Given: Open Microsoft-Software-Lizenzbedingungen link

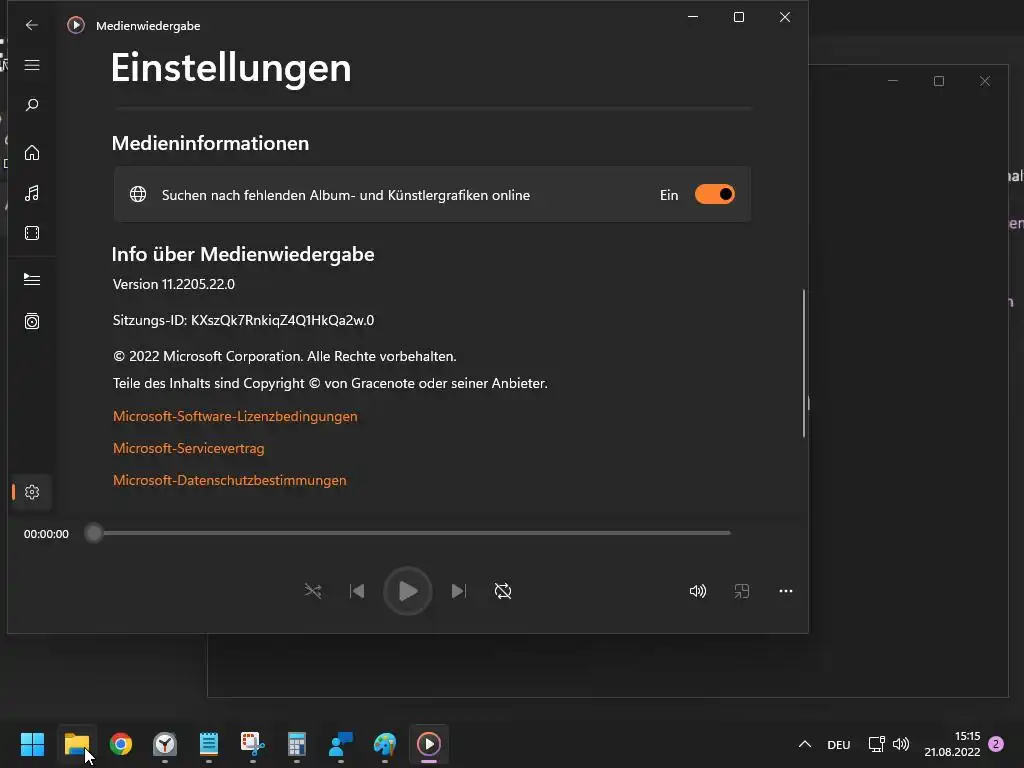Looking at the screenshot, I should click(x=235, y=416).
